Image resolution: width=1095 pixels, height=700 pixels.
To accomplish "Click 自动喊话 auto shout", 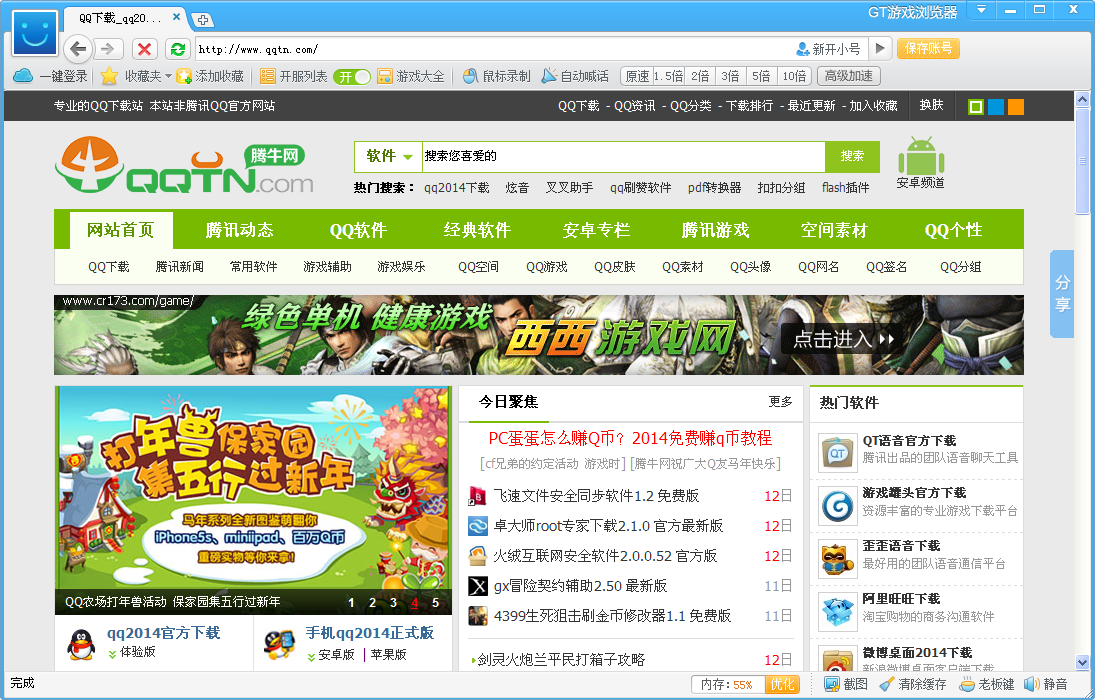I will (x=575, y=76).
